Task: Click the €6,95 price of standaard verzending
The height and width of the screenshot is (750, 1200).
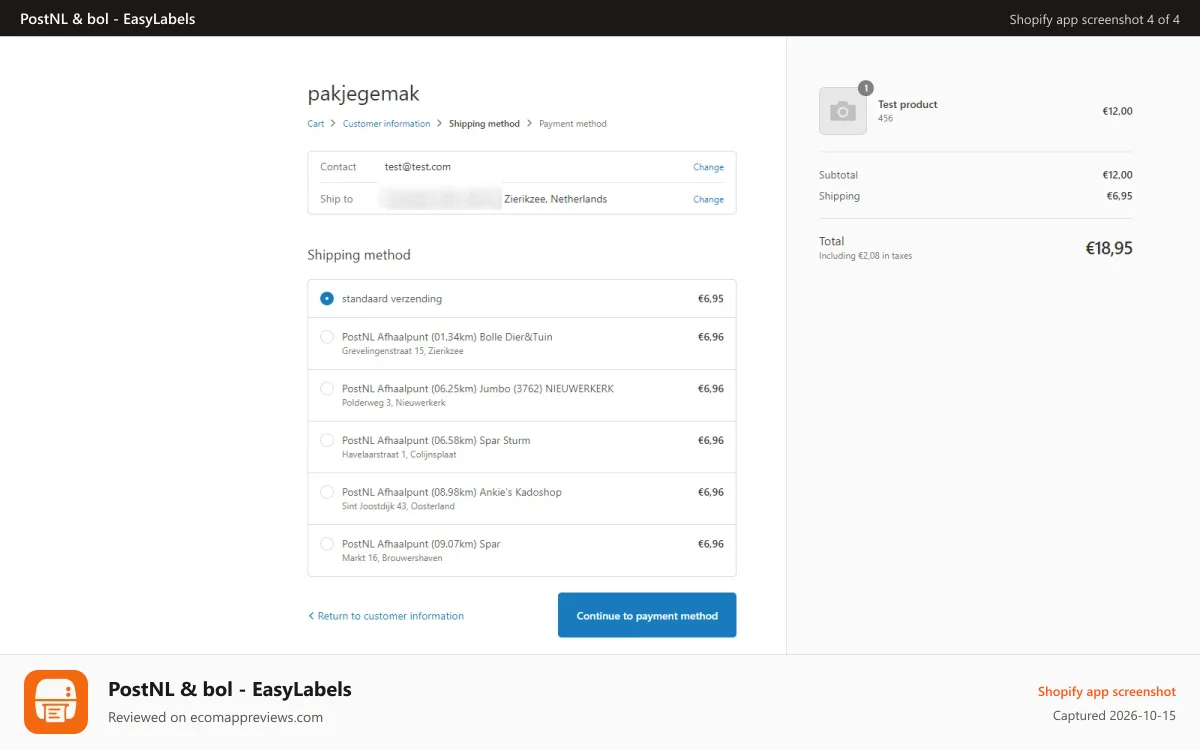Action: tap(711, 299)
